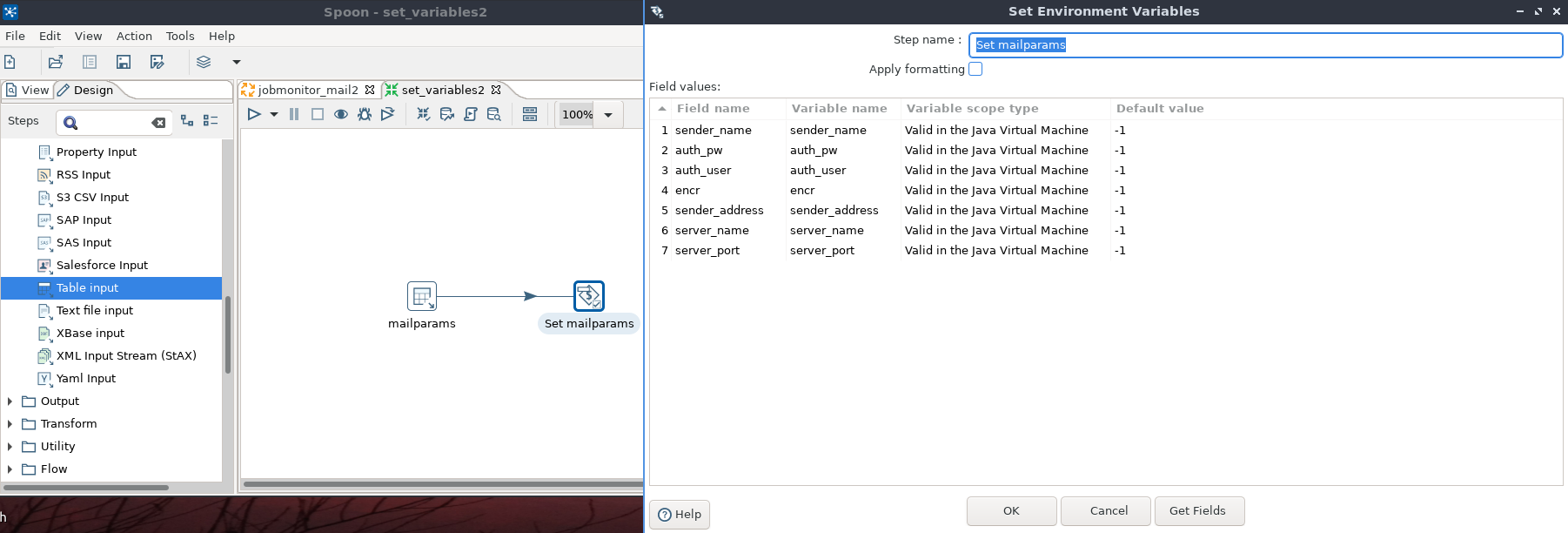Enable the Apply formatting checkbox
This screenshot has height=533, width=1568.
coord(975,69)
